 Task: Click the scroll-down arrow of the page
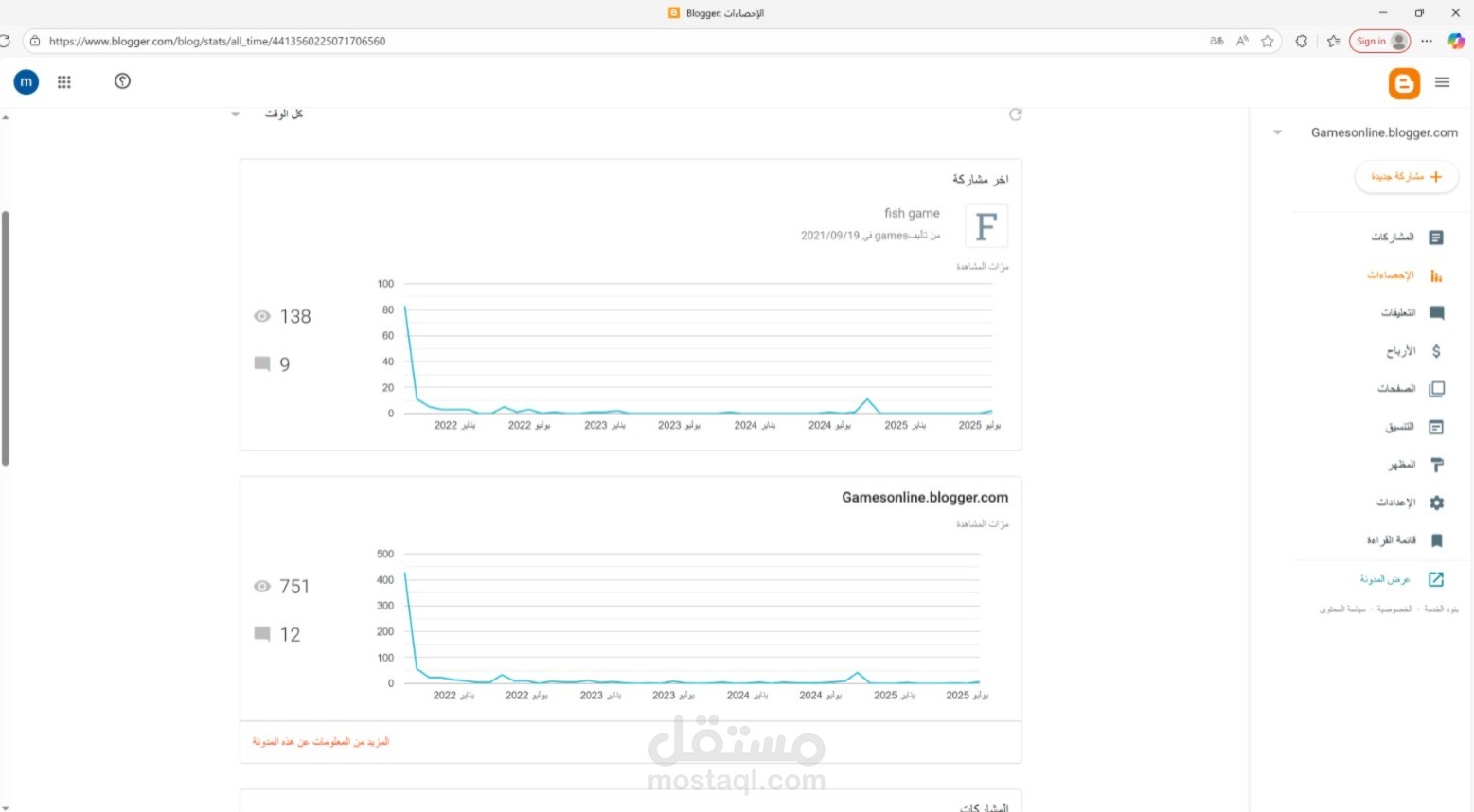(x=6, y=807)
